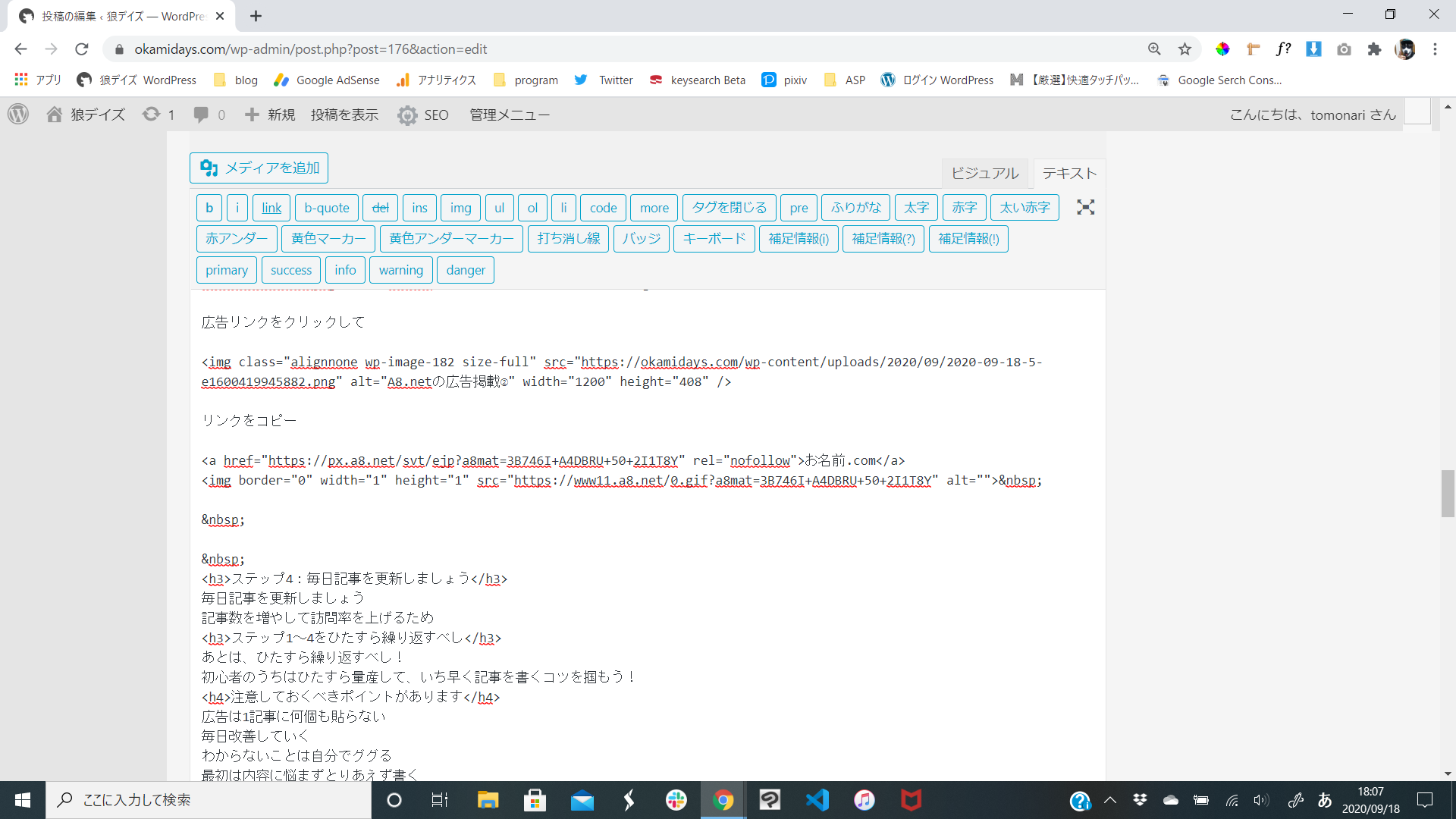The width and height of the screenshot is (1456, 819).
Task: Apply 打ち消し線 quicktag
Action: [x=568, y=239]
